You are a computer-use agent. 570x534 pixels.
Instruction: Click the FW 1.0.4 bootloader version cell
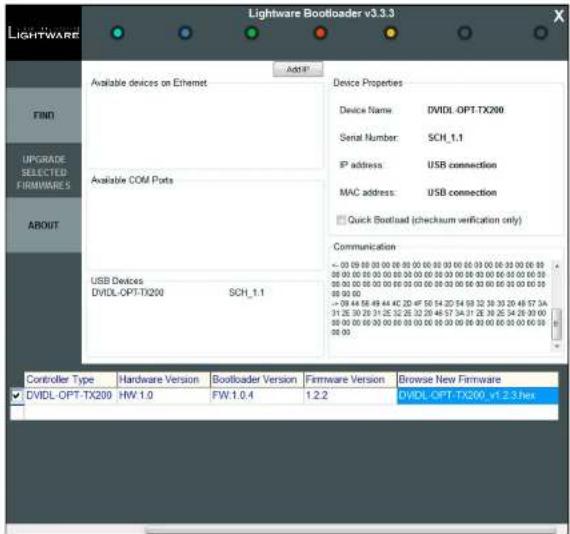[257, 396]
